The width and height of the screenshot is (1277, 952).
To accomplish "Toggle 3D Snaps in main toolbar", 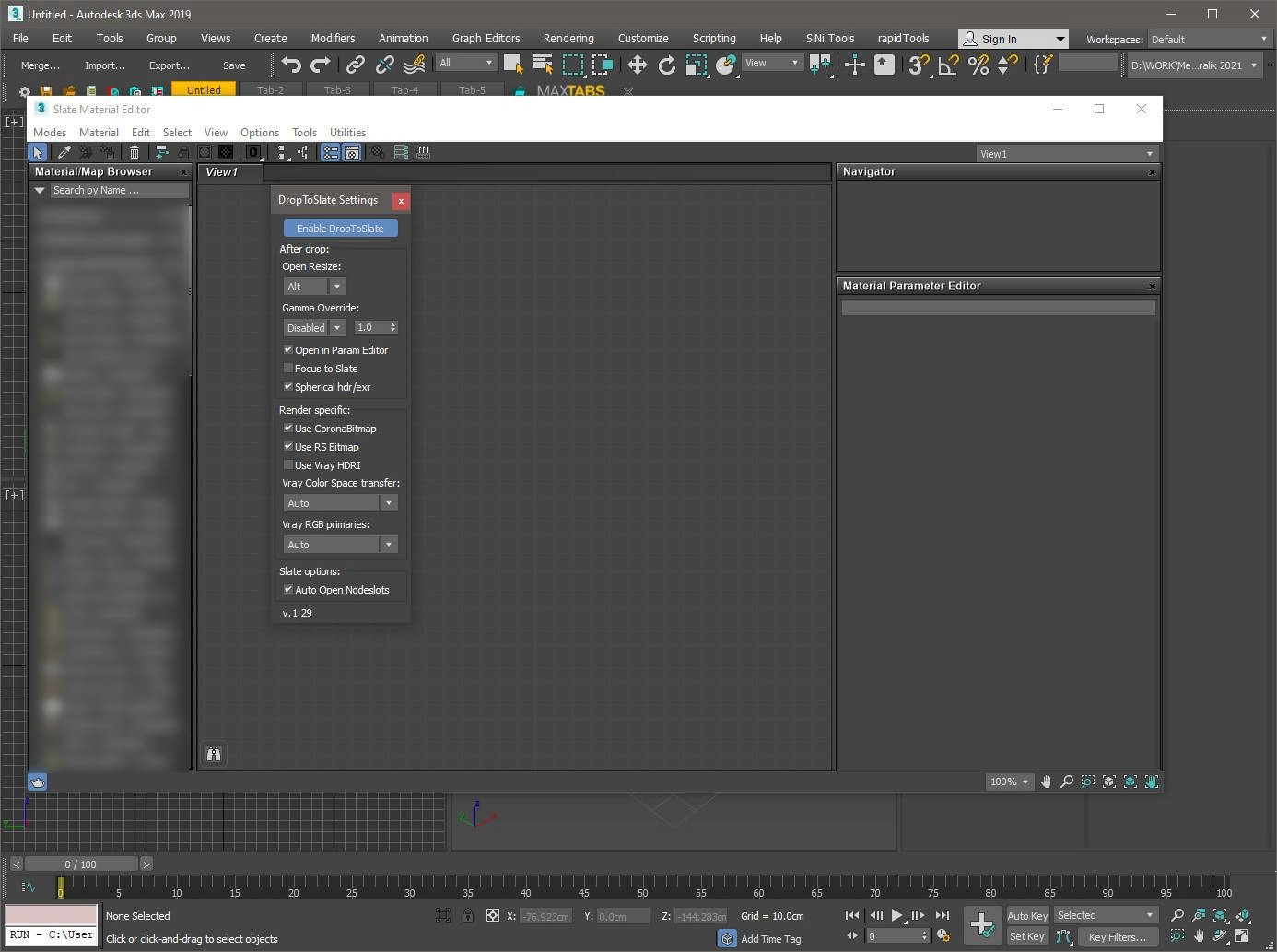I will tap(919, 65).
